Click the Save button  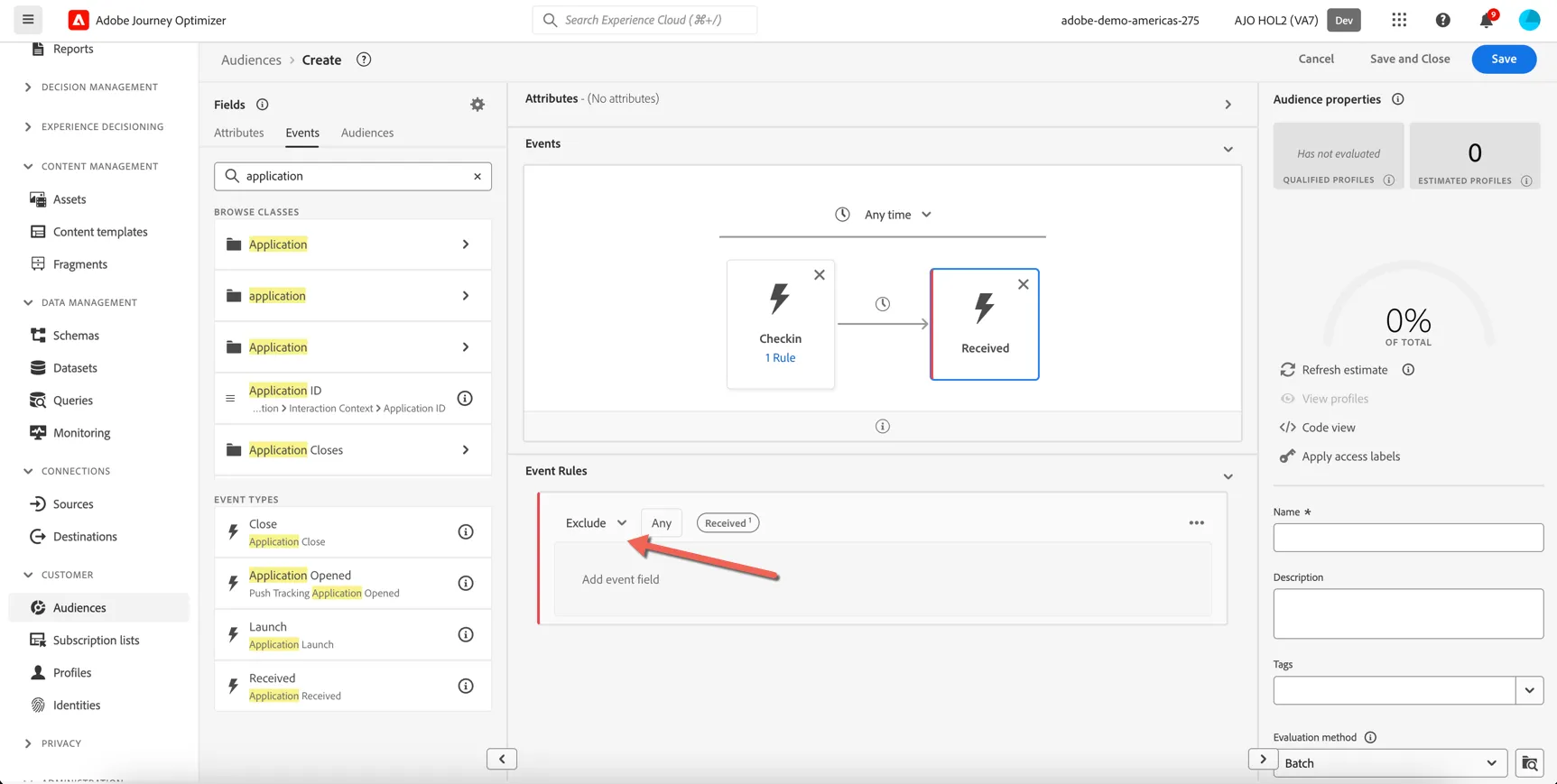click(x=1504, y=59)
